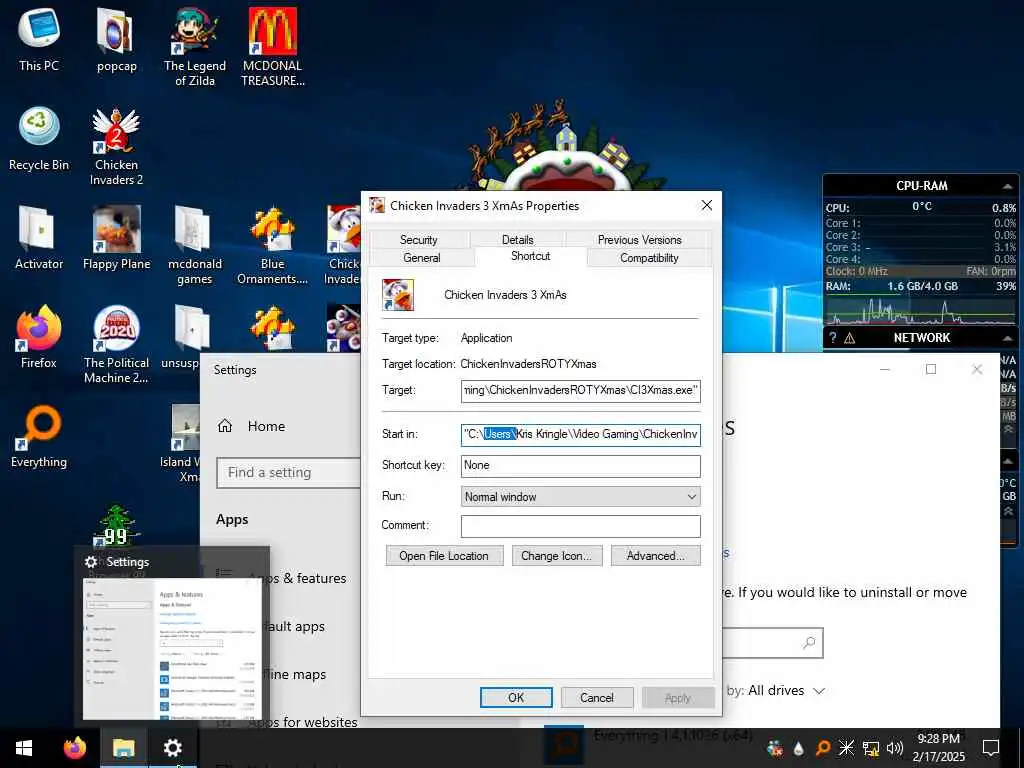Click the Shortcut key field
This screenshot has height=768, width=1024.
(x=581, y=466)
